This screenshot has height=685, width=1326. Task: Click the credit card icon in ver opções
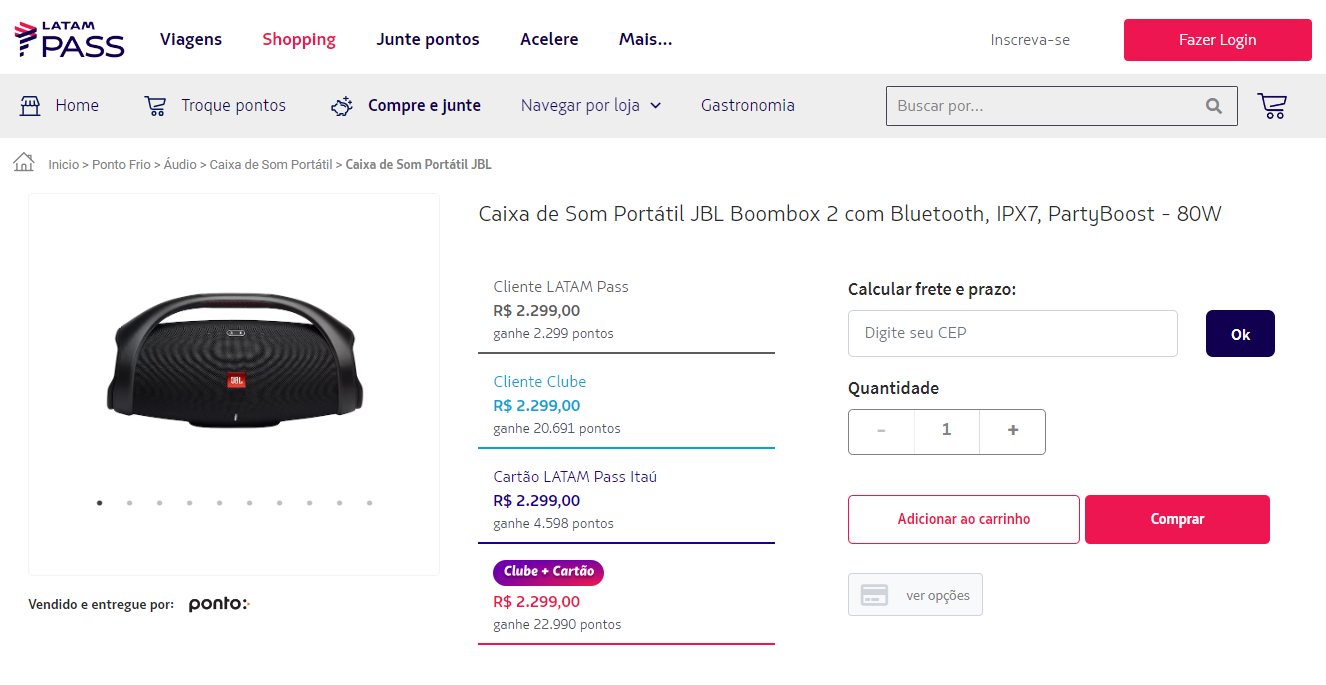(x=875, y=595)
